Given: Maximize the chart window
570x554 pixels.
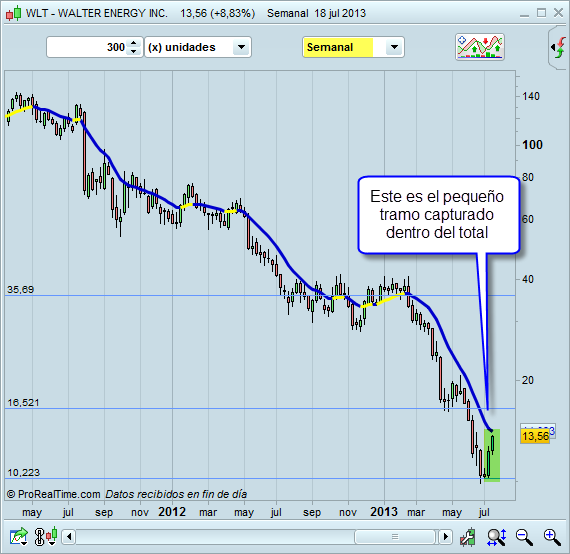Looking at the screenshot, I should click(541, 13).
